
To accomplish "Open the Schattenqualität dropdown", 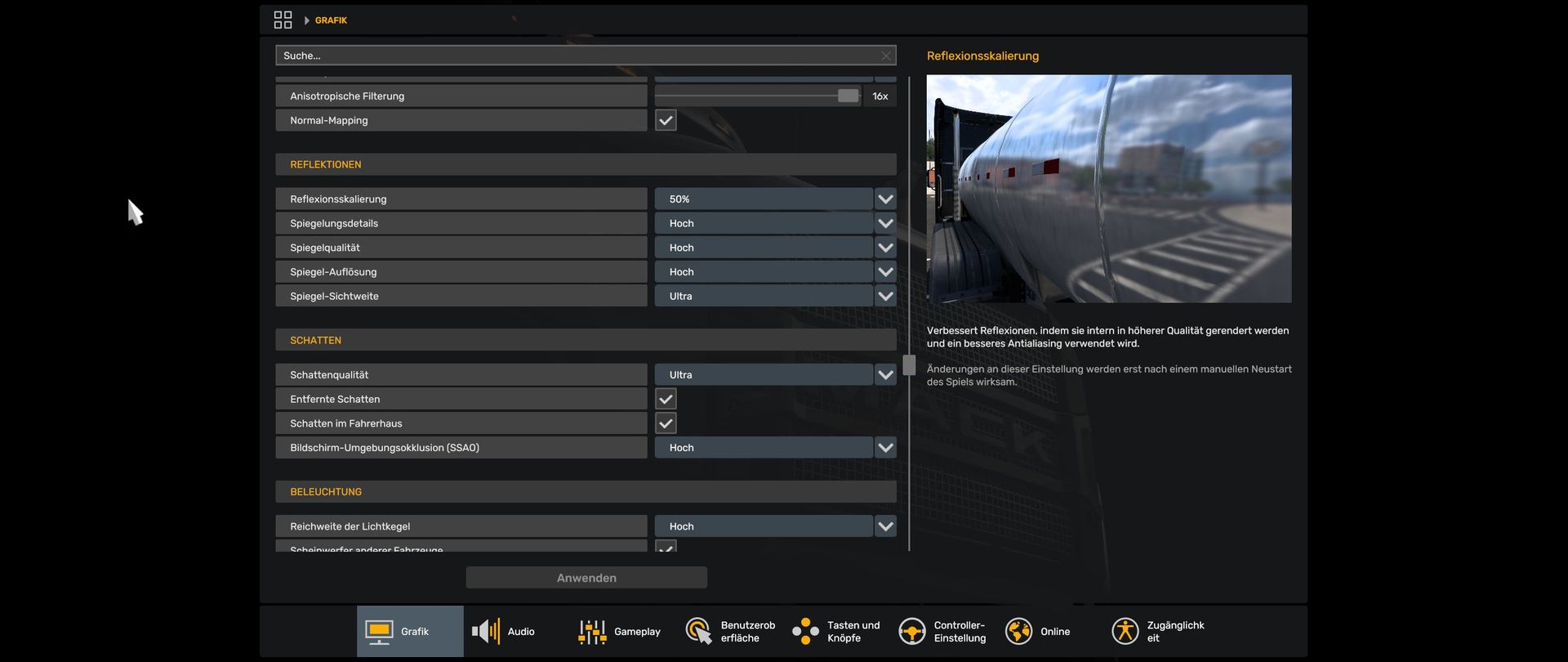I will (x=885, y=375).
